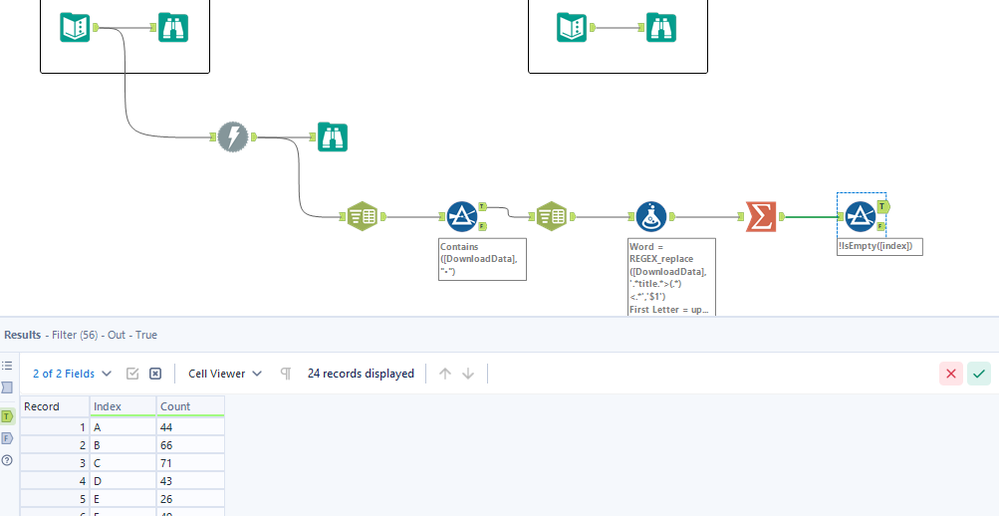Click Index cell containing C
Image resolution: width=999 pixels, height=516 pixels.
pos(123,462)
